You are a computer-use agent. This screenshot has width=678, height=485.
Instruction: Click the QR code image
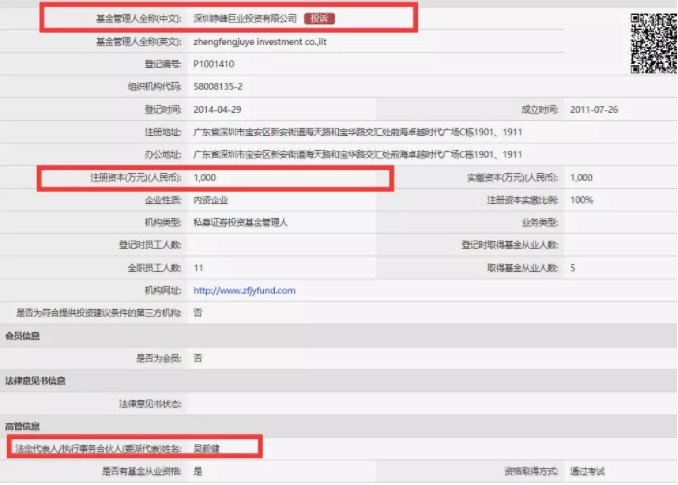pos(652,44)
